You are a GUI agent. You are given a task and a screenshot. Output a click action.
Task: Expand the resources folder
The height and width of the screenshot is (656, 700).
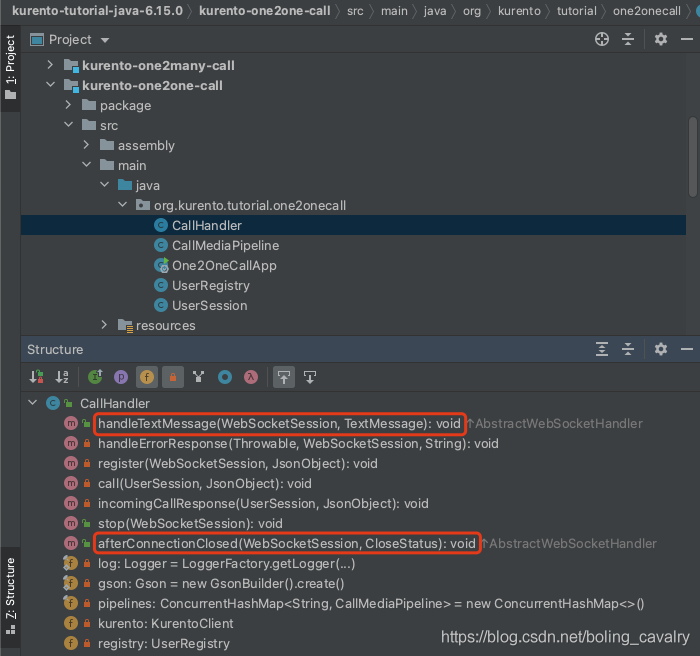[x=104, y=325]
